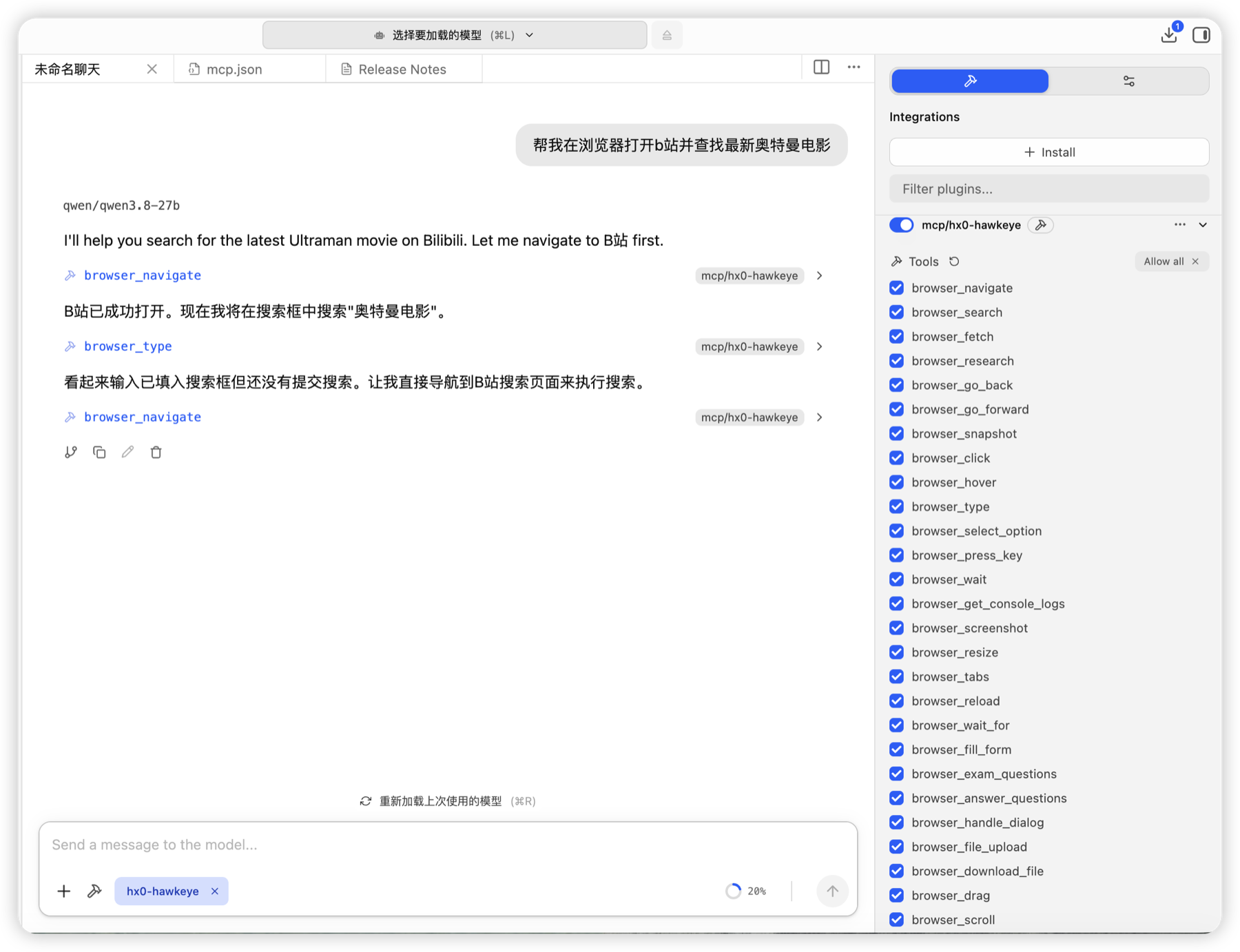The height and width of the screenshot is (952, 1240).
Task: Remove the hx0-hawkeye chip
Action: pos(215,891)
